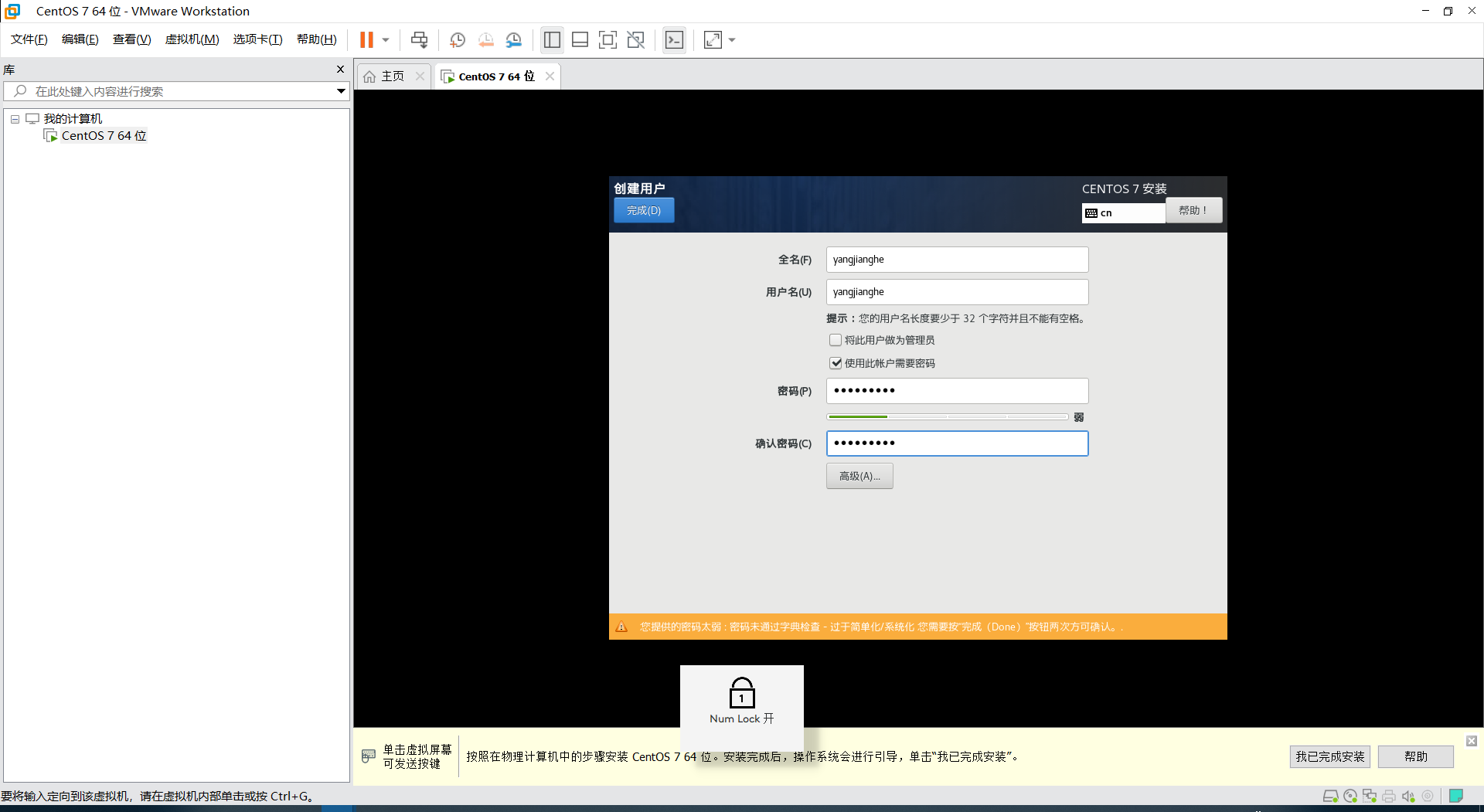The image size is (1484, 812).
Task: Click the 我已完成安装 button
Action: tap(1330, 756)
